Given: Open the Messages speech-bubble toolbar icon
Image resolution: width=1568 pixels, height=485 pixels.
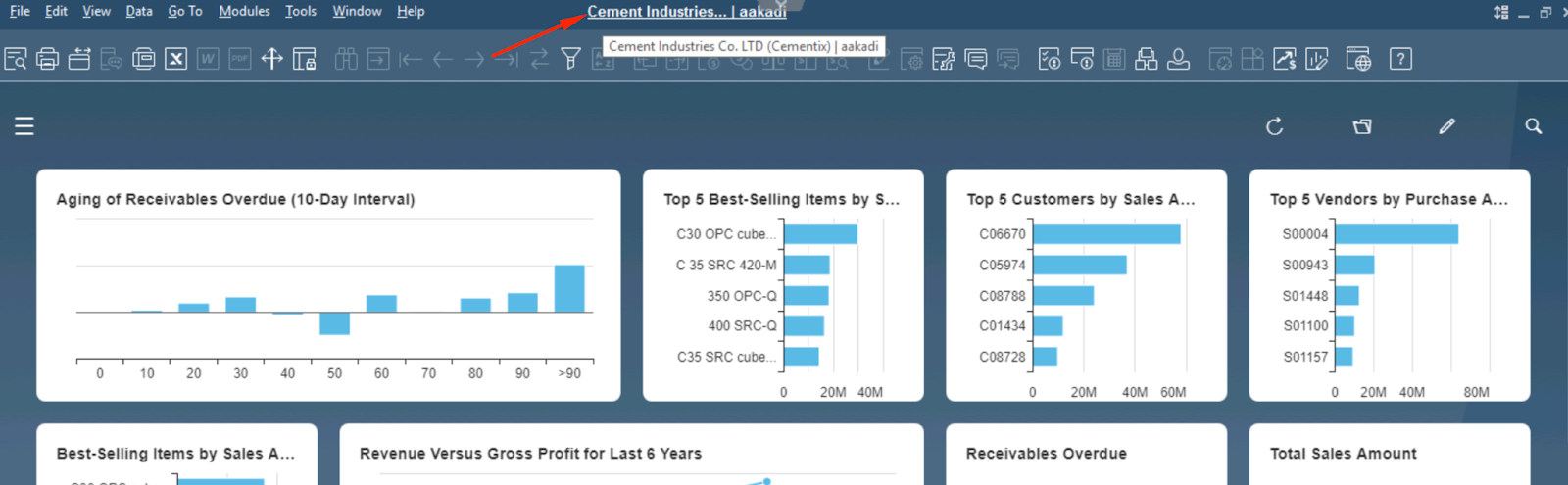Looking at the screenshot, I should [x=975, y=59].
